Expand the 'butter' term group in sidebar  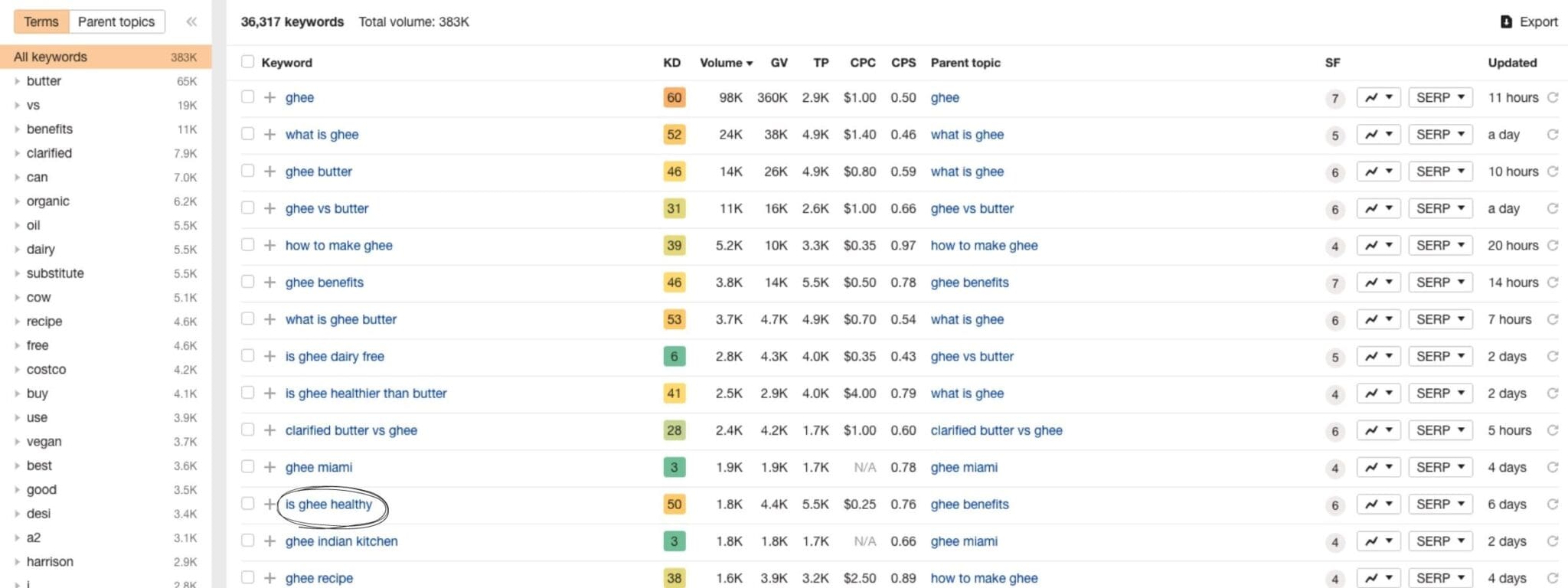(x=17, y=81)
